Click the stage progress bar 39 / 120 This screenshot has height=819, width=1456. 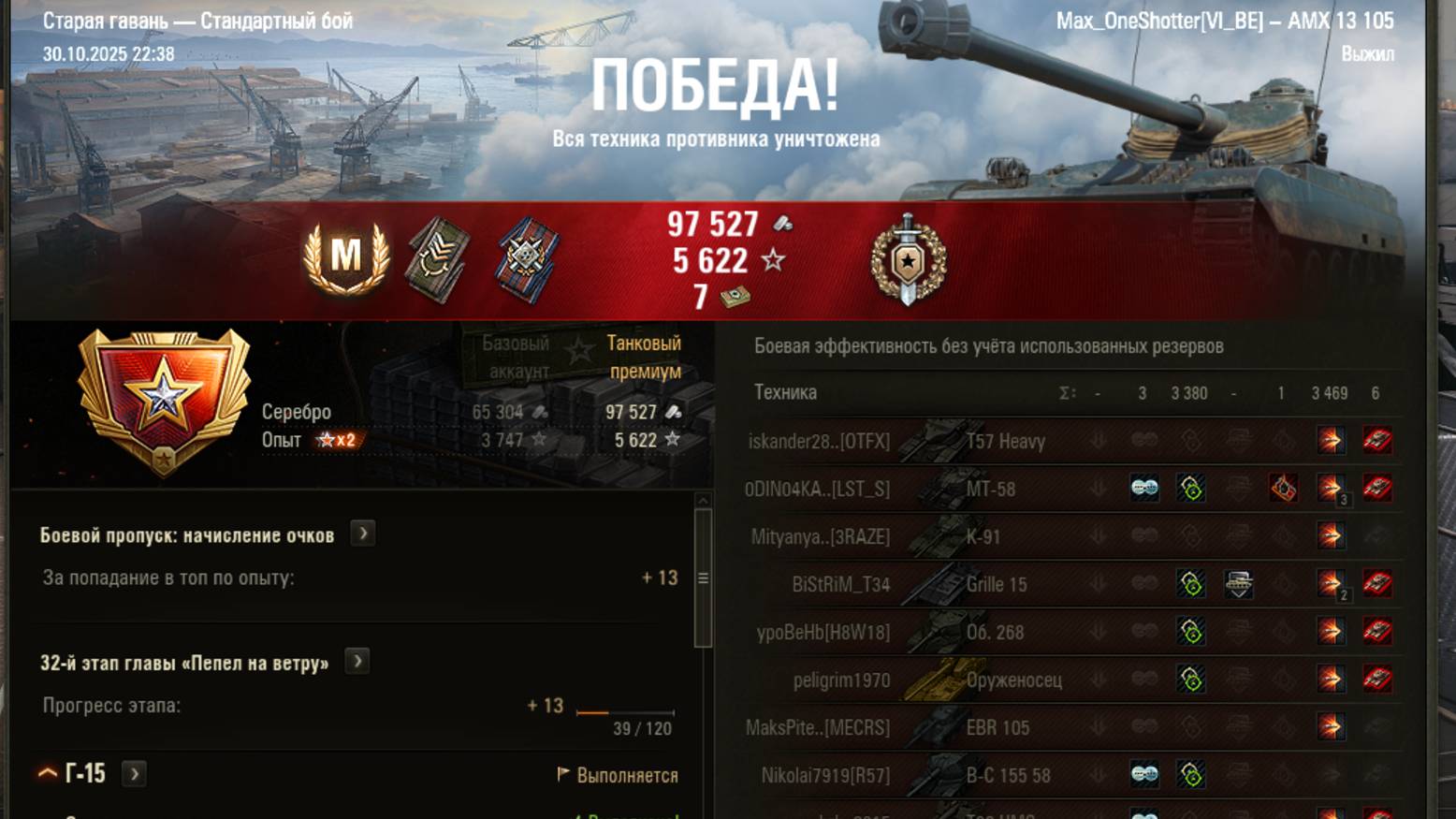(x=625, y=712)
